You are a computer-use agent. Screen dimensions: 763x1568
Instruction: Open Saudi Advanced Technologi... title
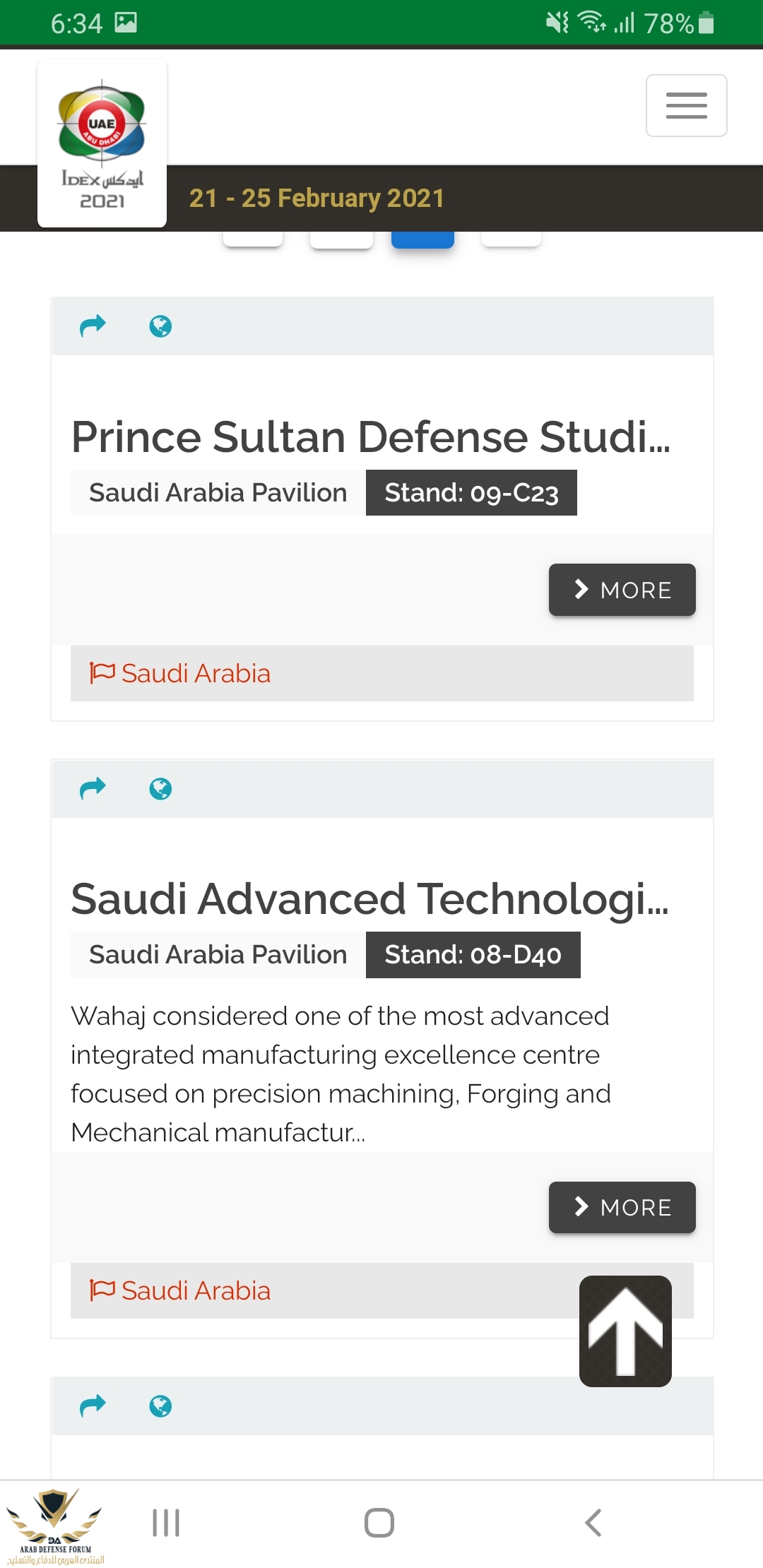pos(369,898)
